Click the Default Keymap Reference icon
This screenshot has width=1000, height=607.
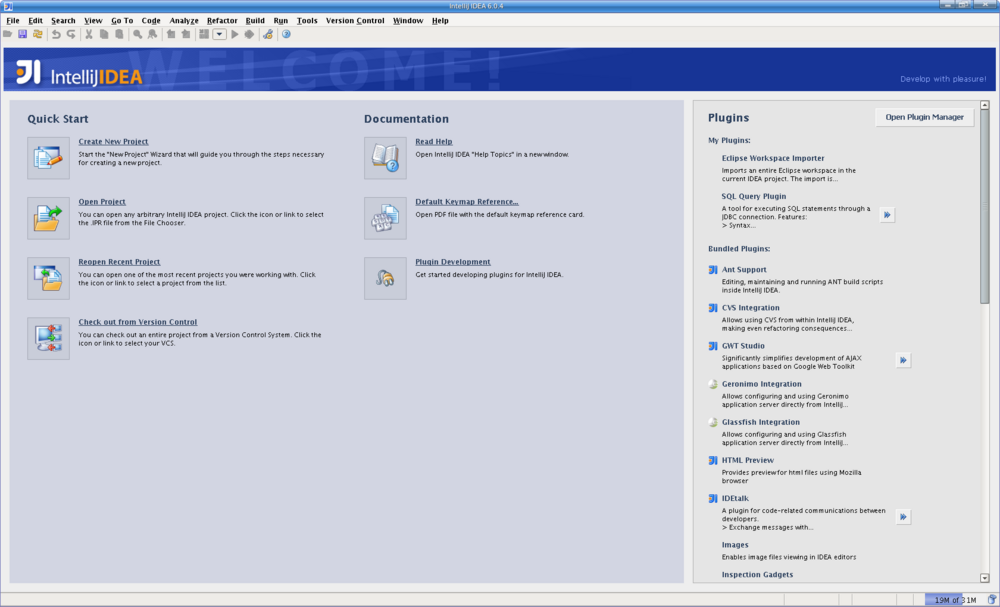coord(385,218)
